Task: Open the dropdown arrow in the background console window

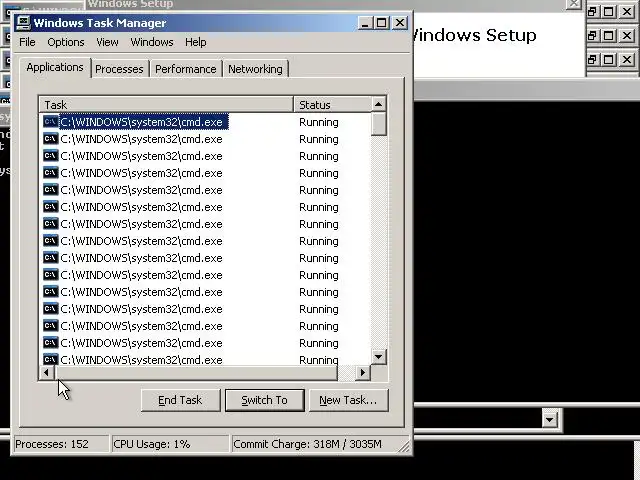Action: point(550,419)
